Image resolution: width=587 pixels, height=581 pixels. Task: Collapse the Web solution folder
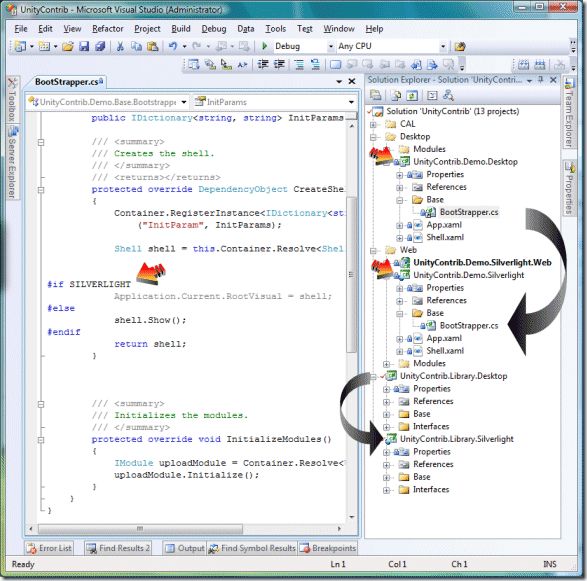pos(373,250)
